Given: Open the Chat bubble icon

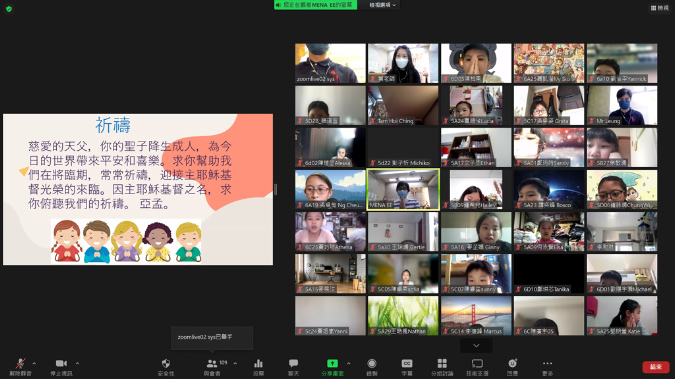Looking at the screenshot, I should point(294,363).
